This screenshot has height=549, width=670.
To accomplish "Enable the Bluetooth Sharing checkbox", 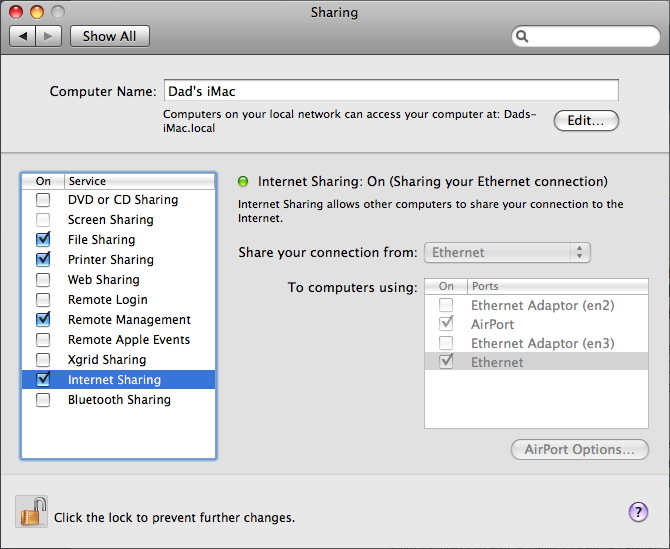I will click(43, 400).
